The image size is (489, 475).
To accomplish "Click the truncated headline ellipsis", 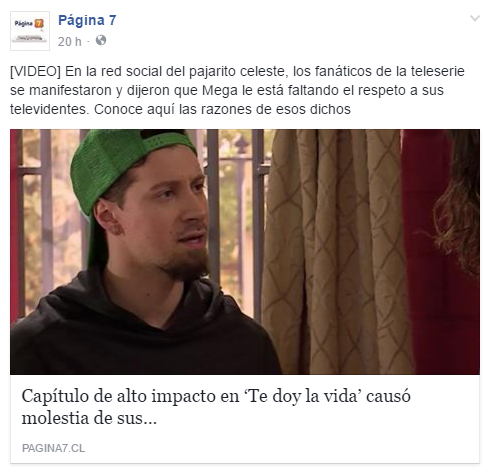I will click(x=149, y=419).
